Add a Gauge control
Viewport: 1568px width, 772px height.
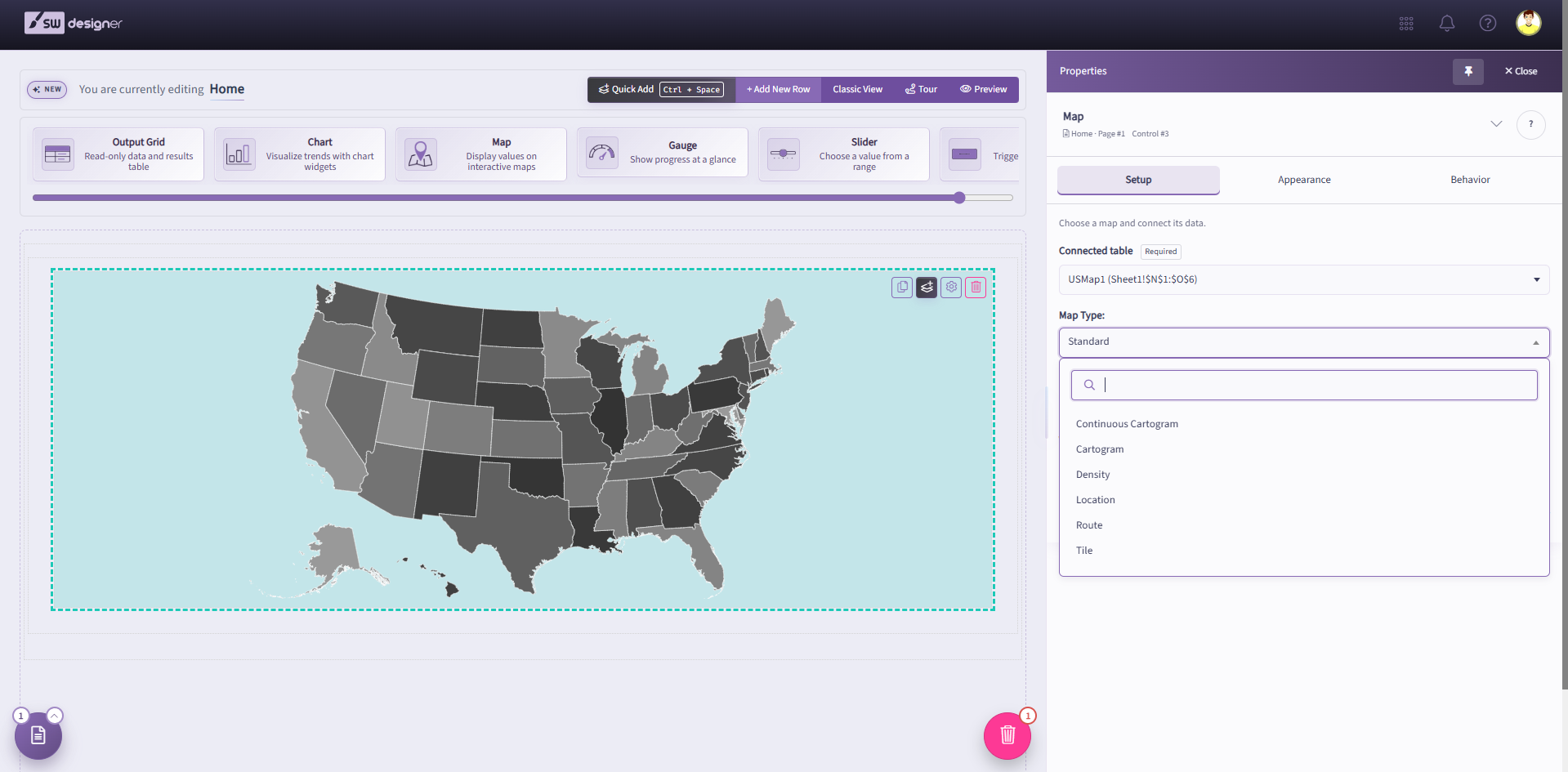click(663, 153)
